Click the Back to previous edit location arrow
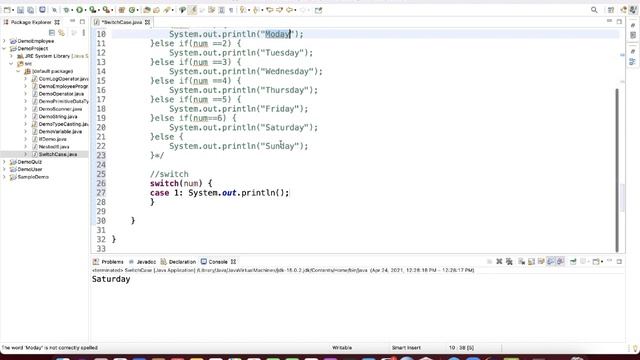The width and height of the screenshot is (640, 360). click(270, 10)
